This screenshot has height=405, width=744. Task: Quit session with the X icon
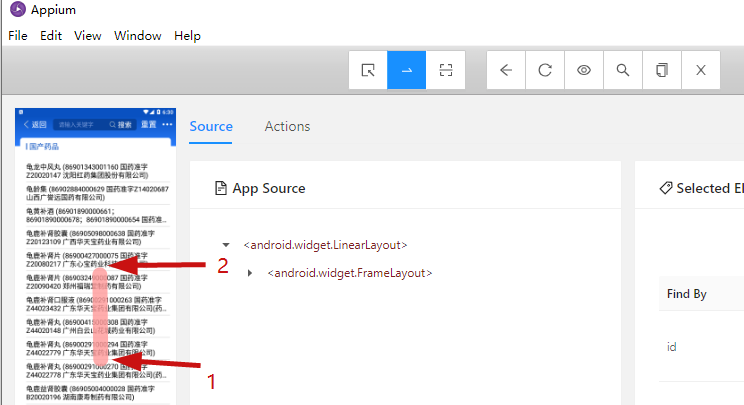click(701, 70)
